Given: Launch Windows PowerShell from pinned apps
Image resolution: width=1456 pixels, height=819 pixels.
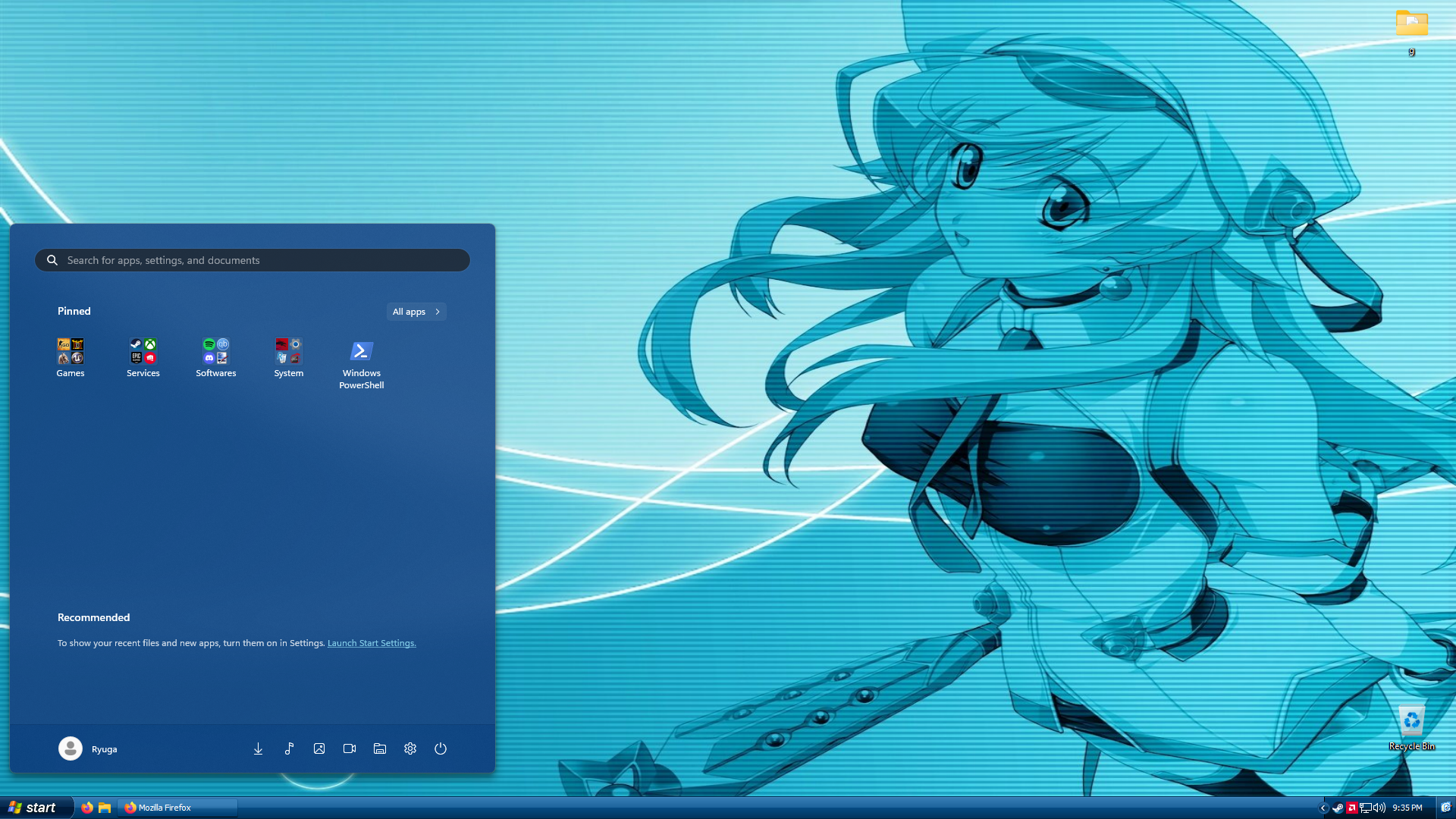Looking at the screenshot, I should tap(362, 363).
